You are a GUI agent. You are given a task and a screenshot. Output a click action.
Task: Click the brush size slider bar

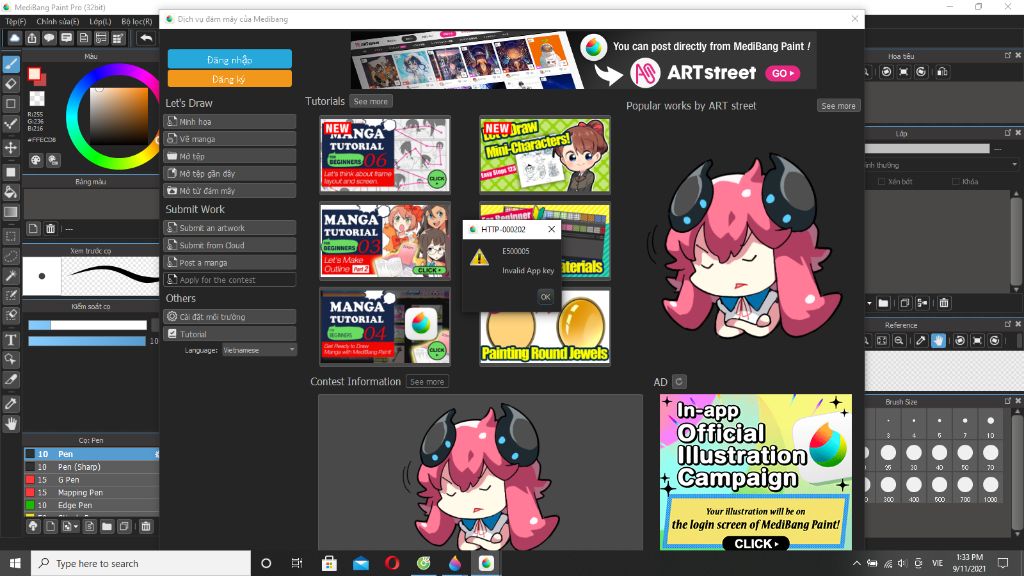pyautogui.click(x=88, y=325)
